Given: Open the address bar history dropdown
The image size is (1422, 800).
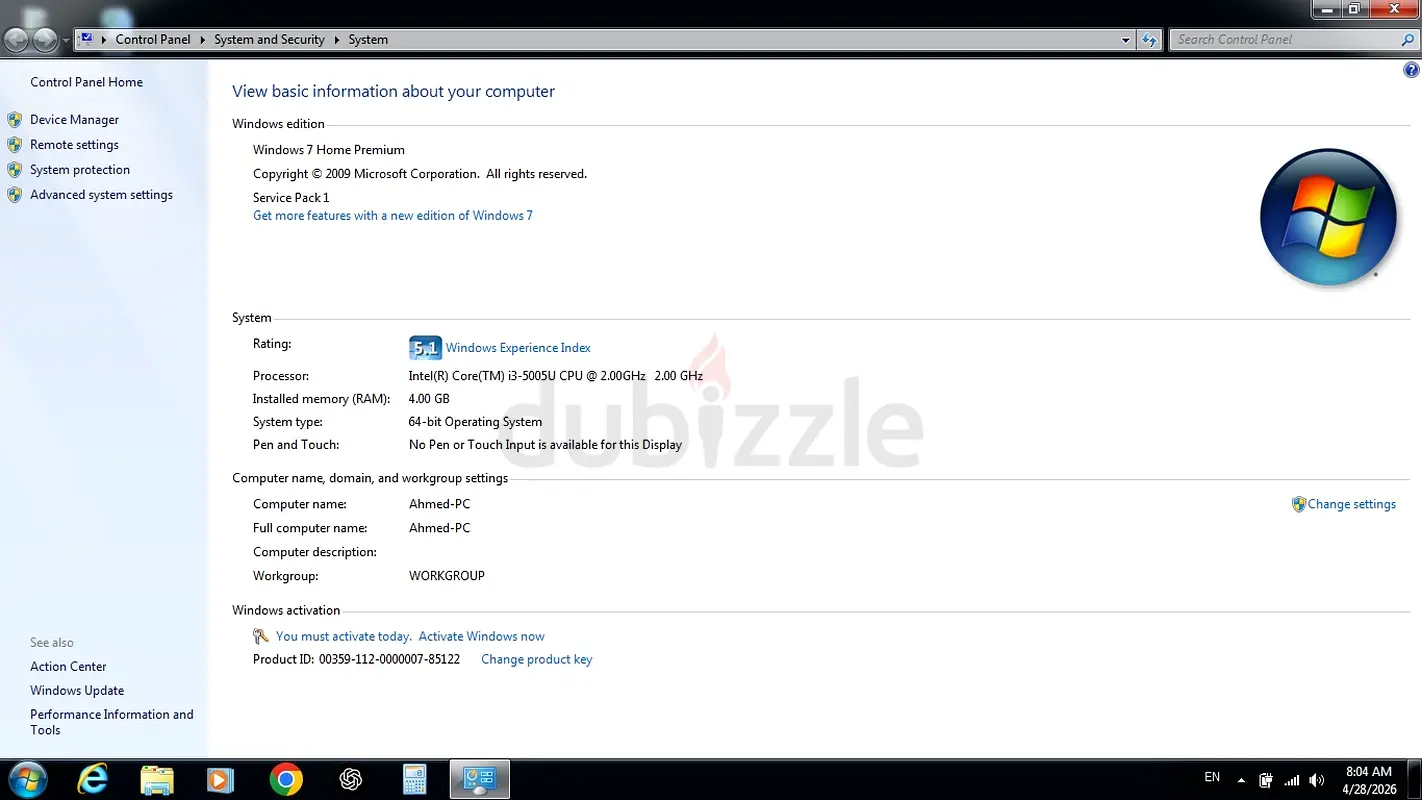Looking at the screenshot, I should pos(1126,40).
